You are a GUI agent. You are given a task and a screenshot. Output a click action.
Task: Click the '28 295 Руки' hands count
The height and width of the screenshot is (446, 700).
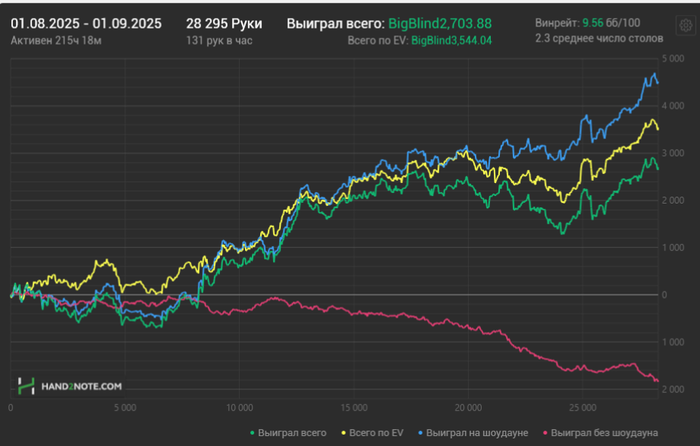(x=224, y=24)
